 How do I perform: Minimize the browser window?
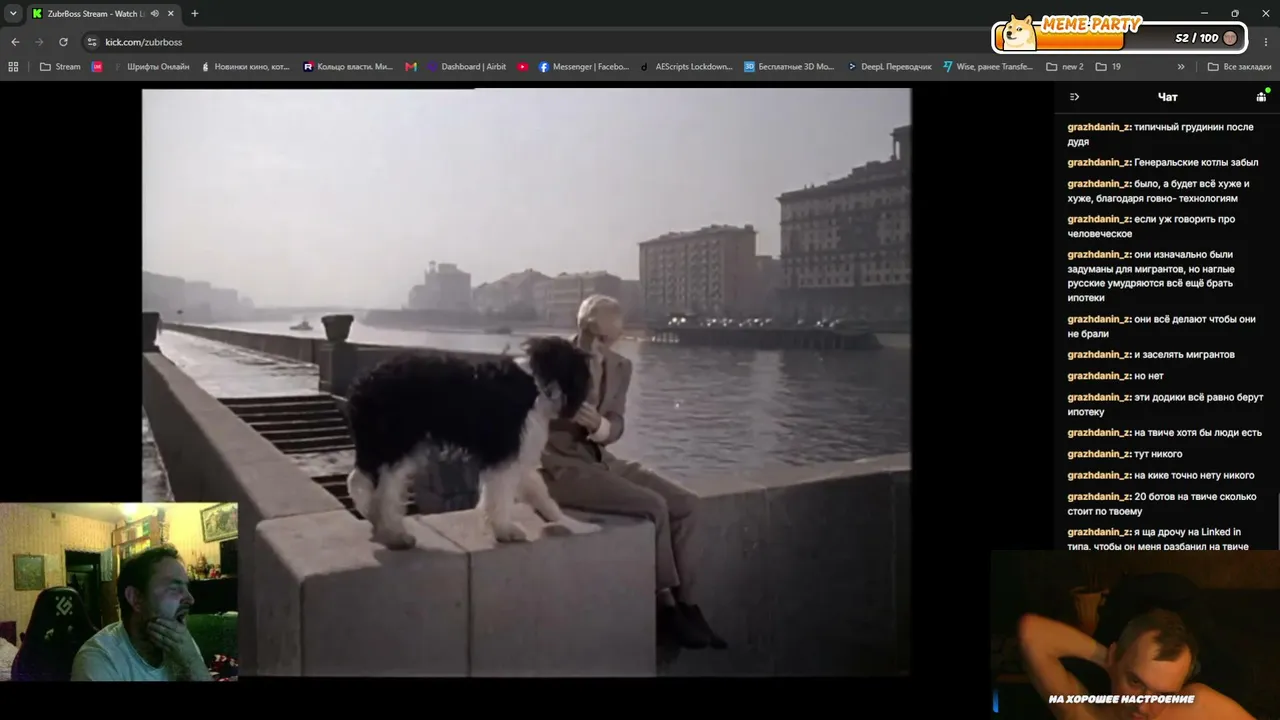click(1207, 14)
